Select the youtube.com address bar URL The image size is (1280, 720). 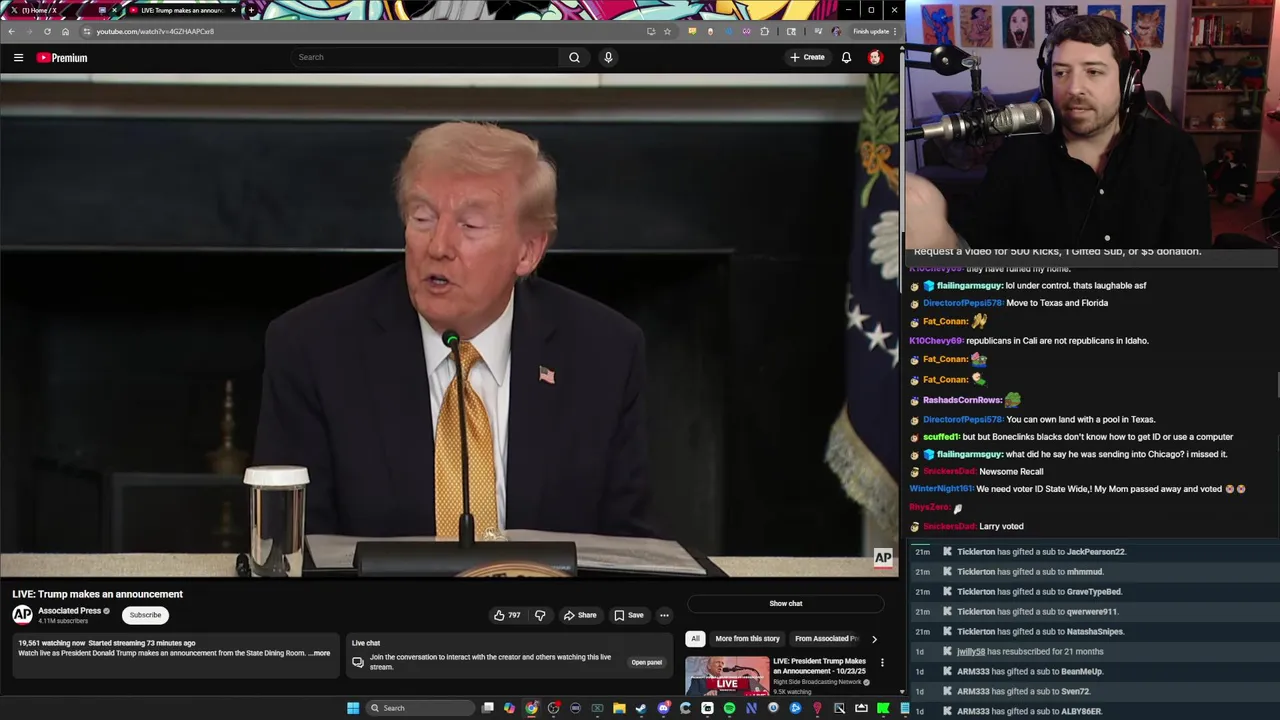click(x=155, y=31)
